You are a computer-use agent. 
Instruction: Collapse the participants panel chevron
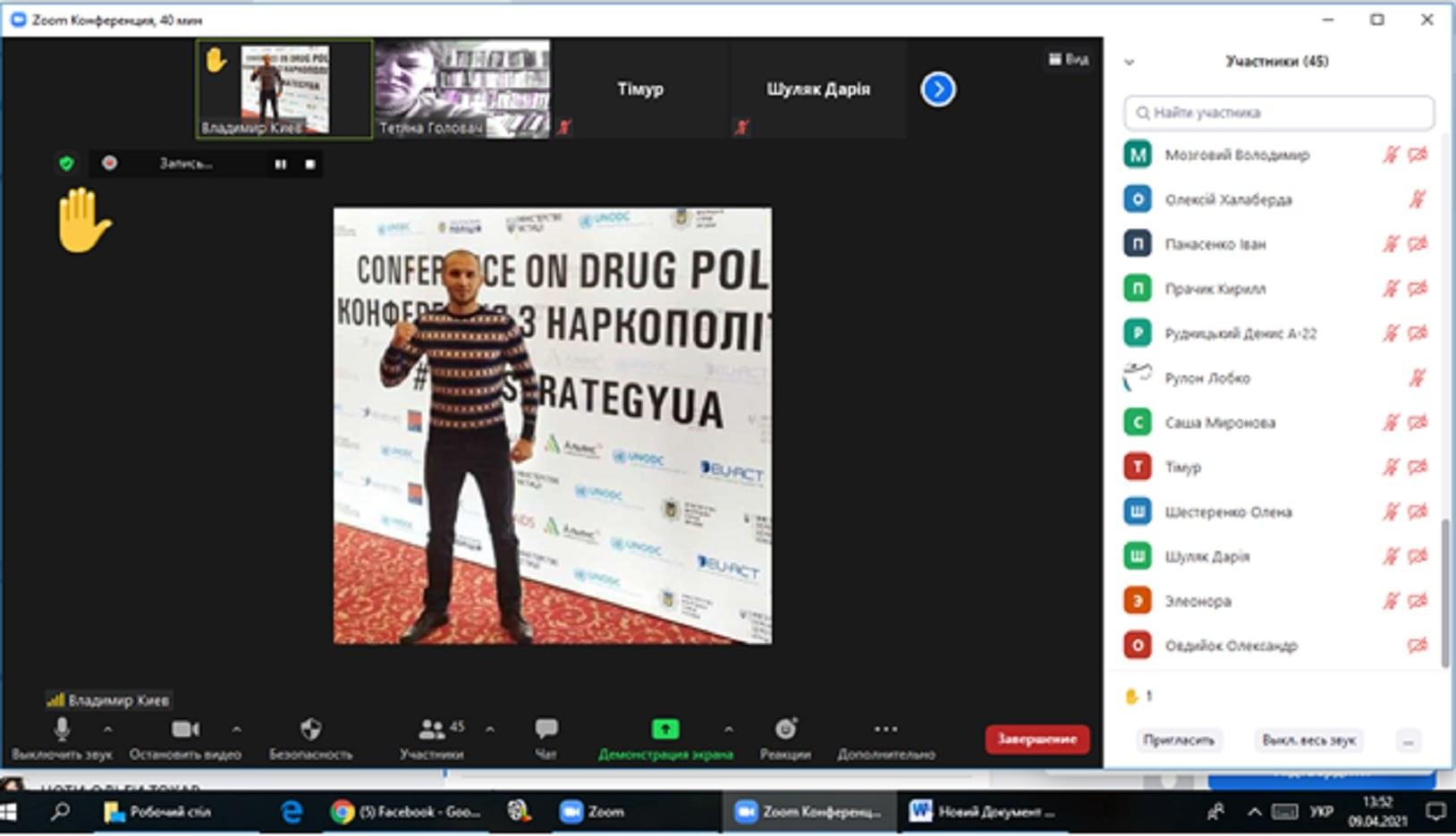[x=1130, y=62]
